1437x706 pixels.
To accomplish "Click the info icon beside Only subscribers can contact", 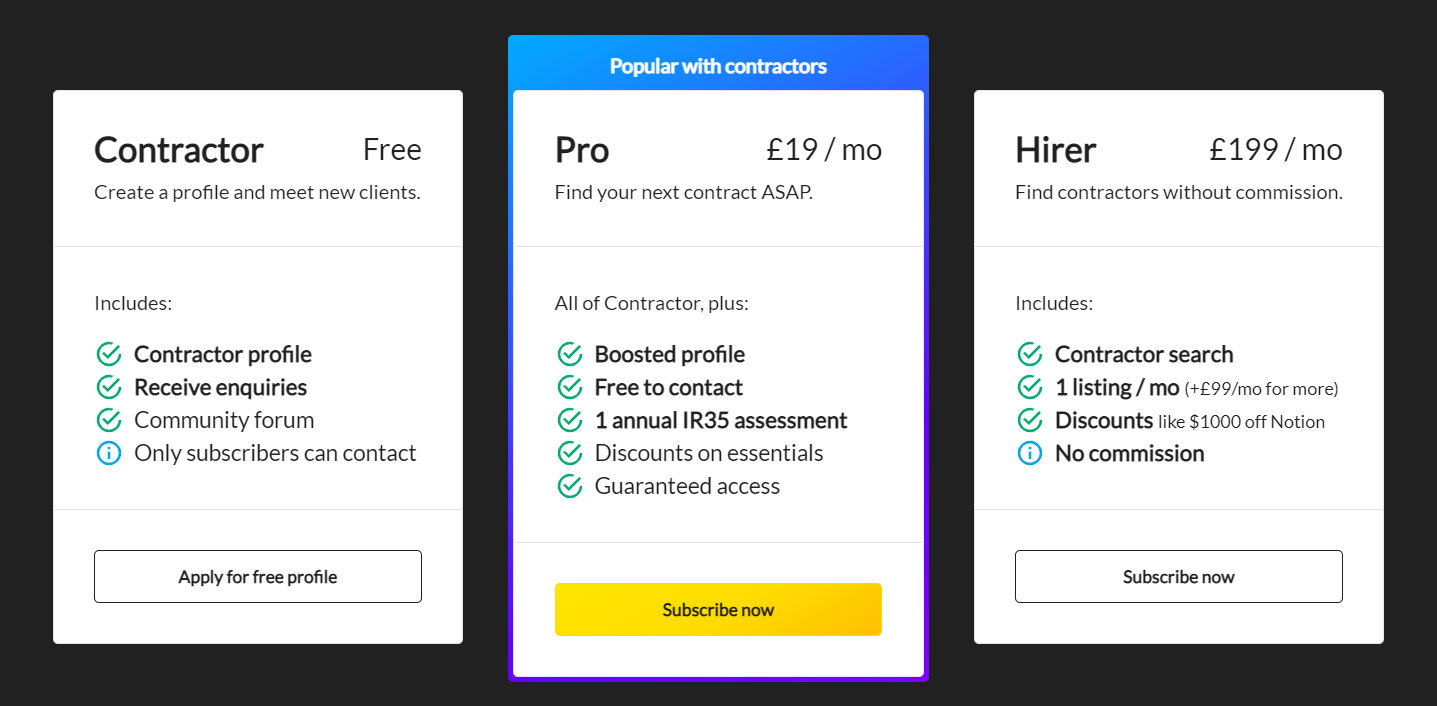I will (x=108, y=453).
